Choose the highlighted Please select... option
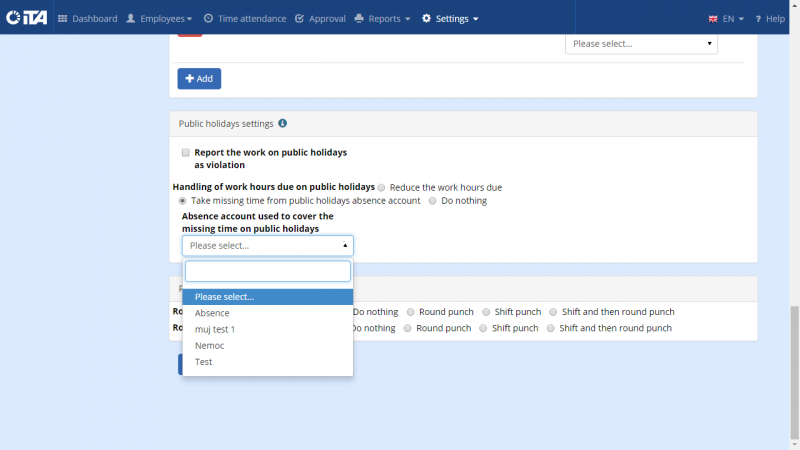This screenshot has height=450, width=800. (x=267, y=296)
